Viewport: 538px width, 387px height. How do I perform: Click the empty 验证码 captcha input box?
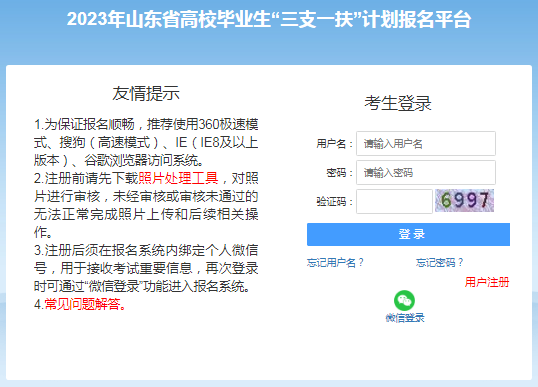(x=394, y=201)
